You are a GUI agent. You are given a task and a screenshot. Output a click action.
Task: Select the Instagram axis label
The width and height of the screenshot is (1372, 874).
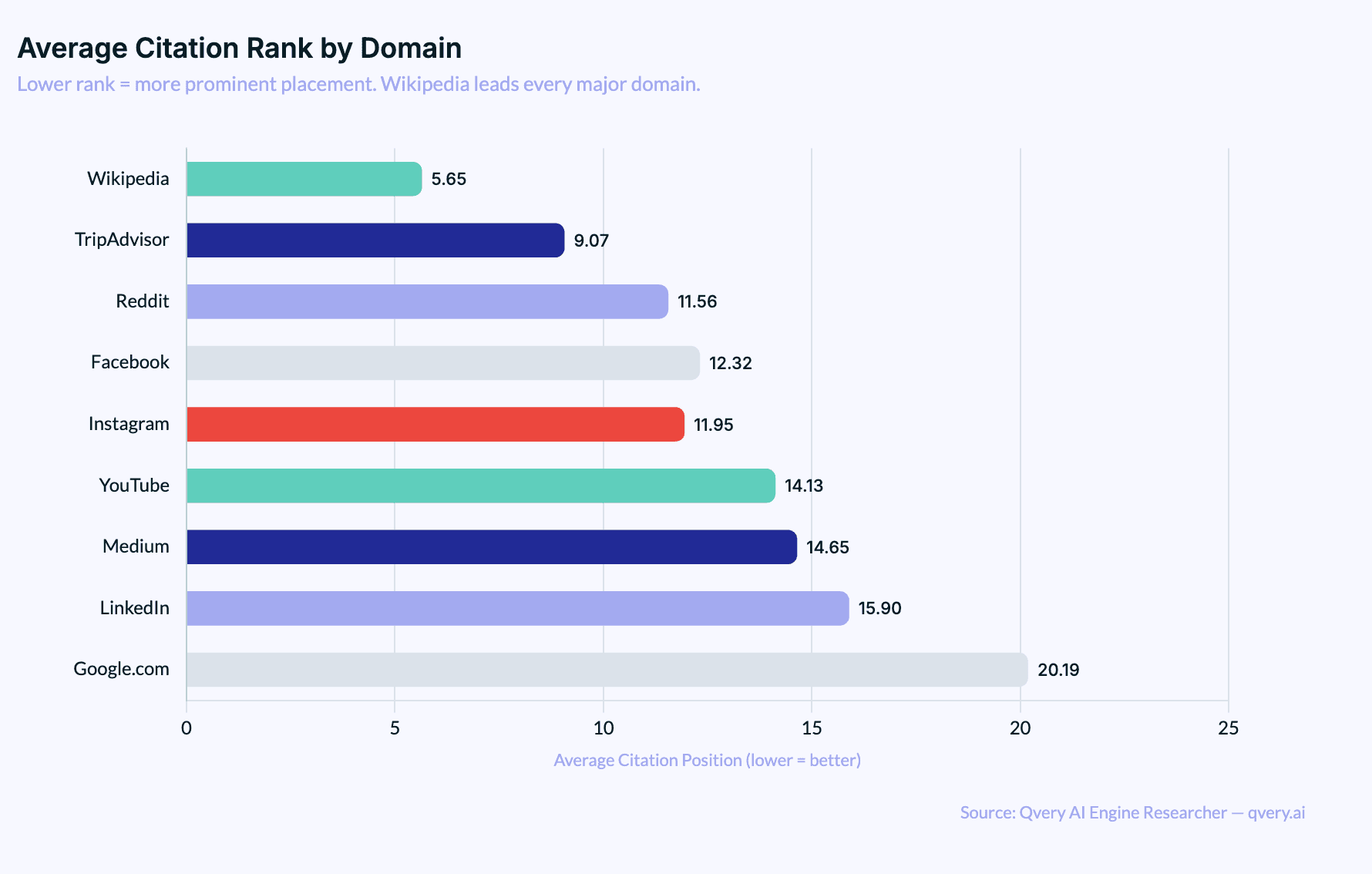click(x=129, y=424)
